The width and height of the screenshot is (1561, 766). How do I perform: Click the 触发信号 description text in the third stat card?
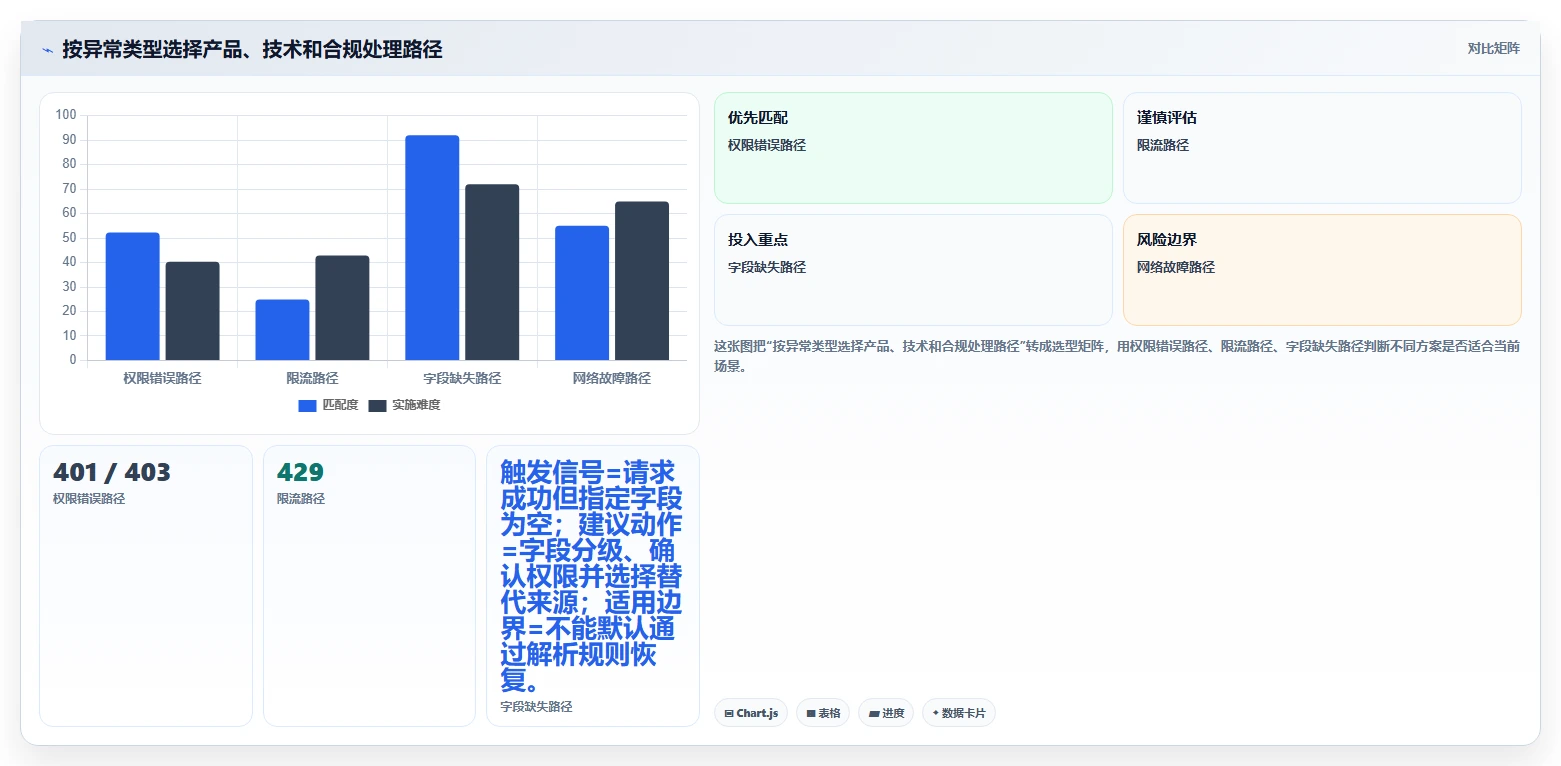[592, 576]
